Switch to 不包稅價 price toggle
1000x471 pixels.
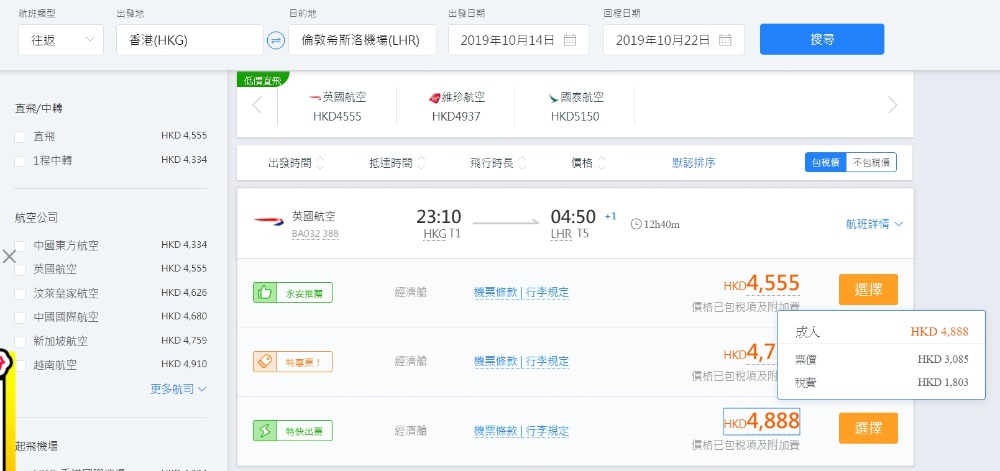[x=871, y=163]
